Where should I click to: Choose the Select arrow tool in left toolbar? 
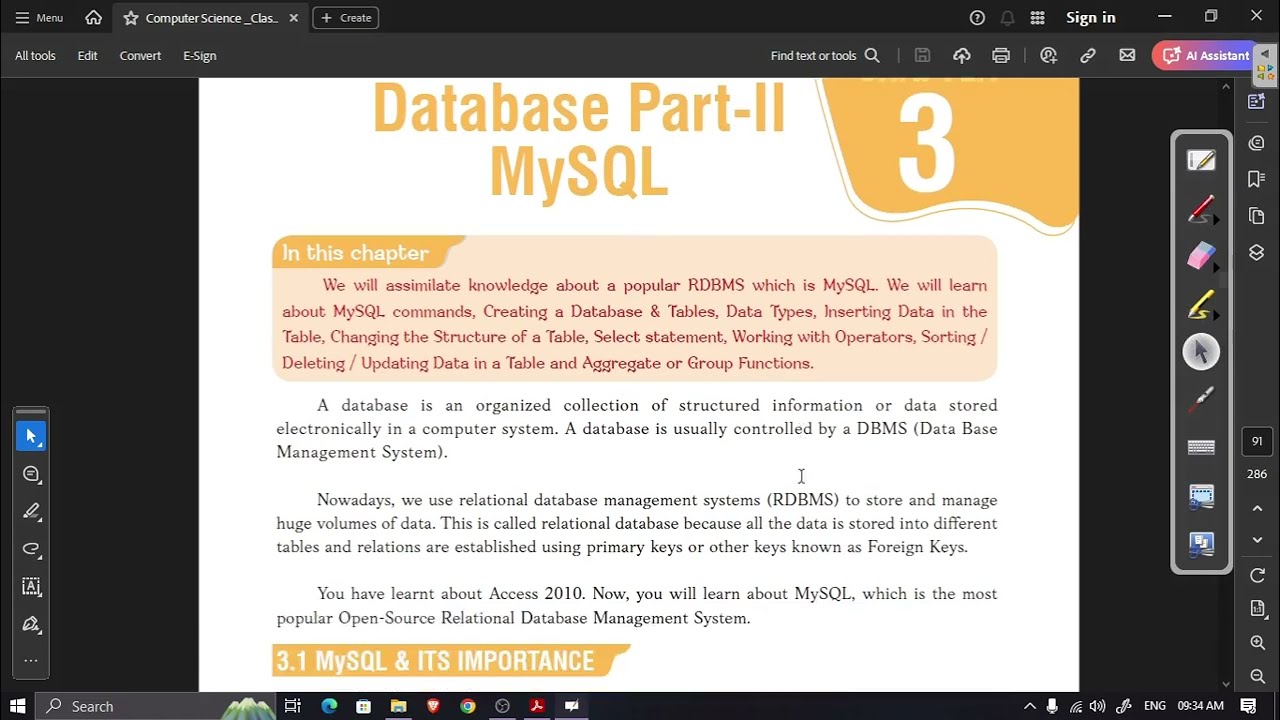click(x=31, y=436)
